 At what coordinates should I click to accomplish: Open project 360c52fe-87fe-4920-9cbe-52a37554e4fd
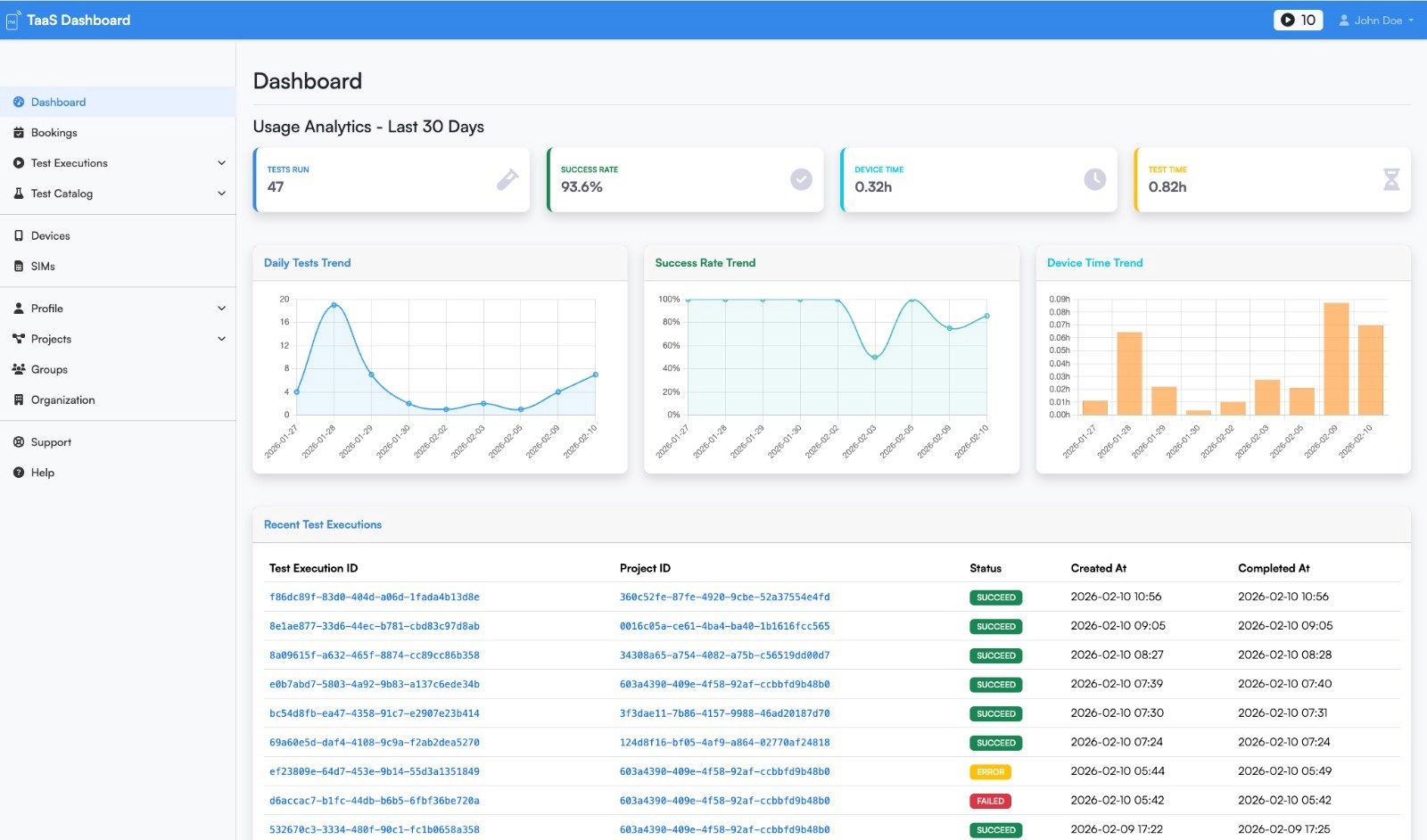(725, 597)
